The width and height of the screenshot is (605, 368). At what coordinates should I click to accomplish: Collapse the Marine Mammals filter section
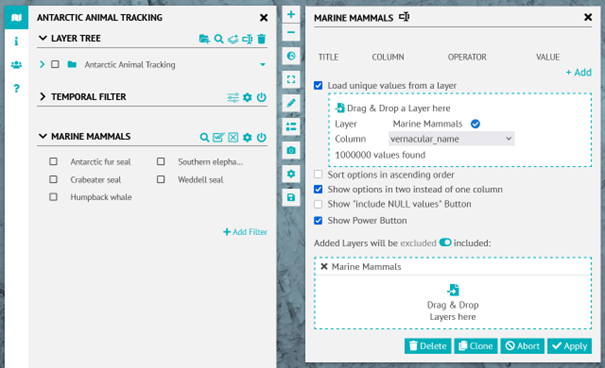tap(43, 136)
